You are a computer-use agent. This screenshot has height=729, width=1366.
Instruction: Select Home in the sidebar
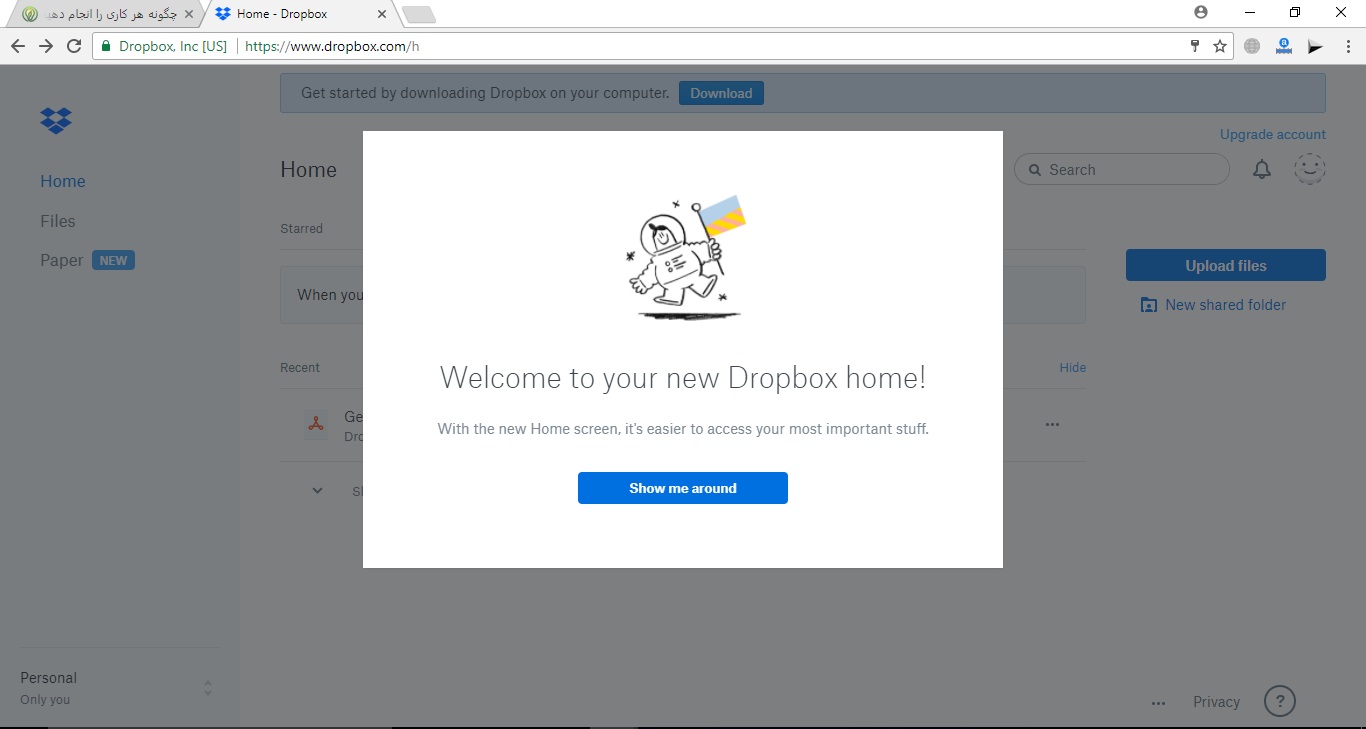pos(63,181)
